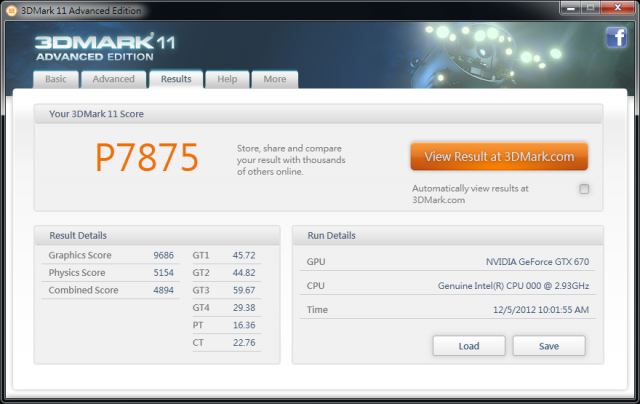The width and height of the screenshot is (640, 404).
Task: Click the NVIDIA GeForce GTX 670 text
Action: [538, 262]
